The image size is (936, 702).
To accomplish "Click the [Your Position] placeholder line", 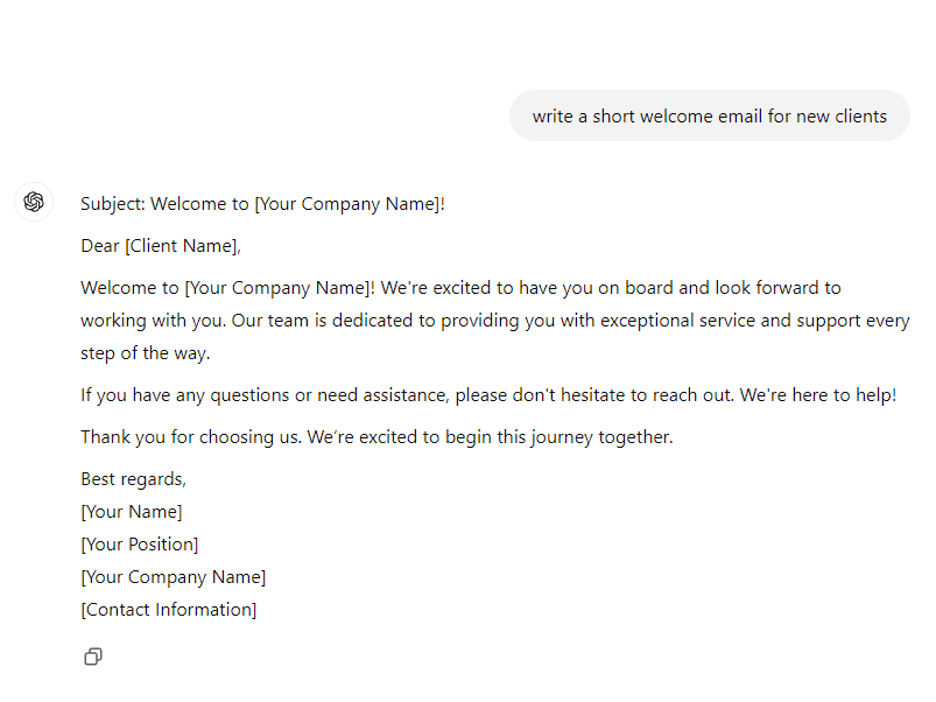I will [x=139, y=544].
